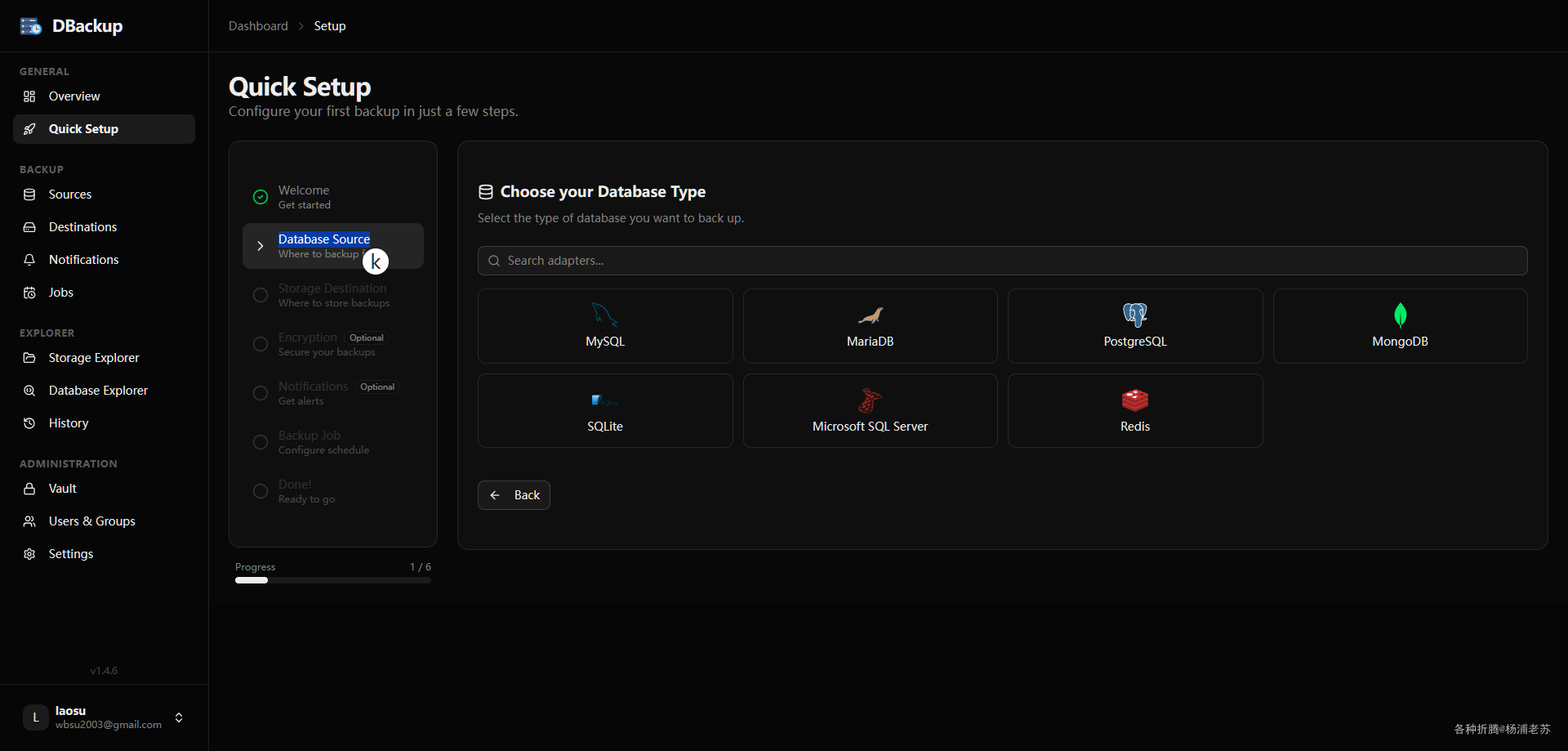Click the text 'Ready to go'
1568x751 pixels.
[306, 499]
